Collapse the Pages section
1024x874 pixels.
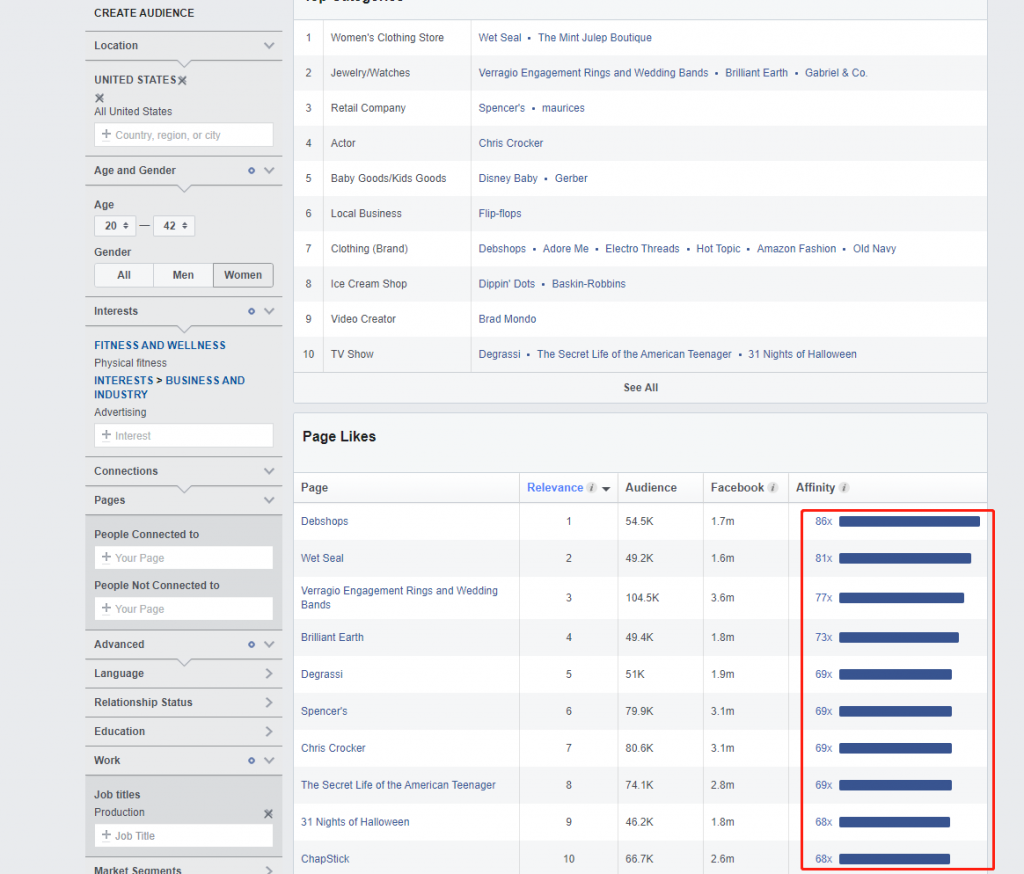tap(269, 500)
